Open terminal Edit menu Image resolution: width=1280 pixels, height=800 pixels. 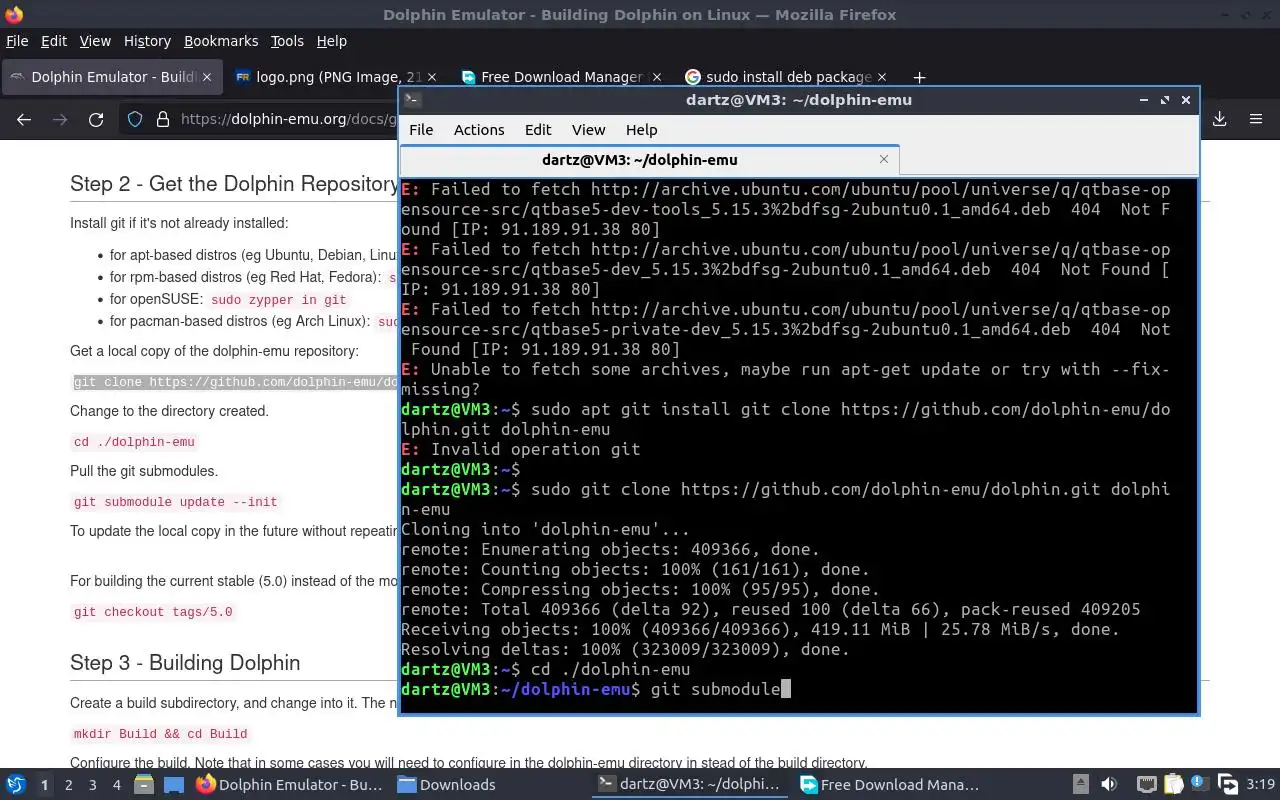point(538,130)
